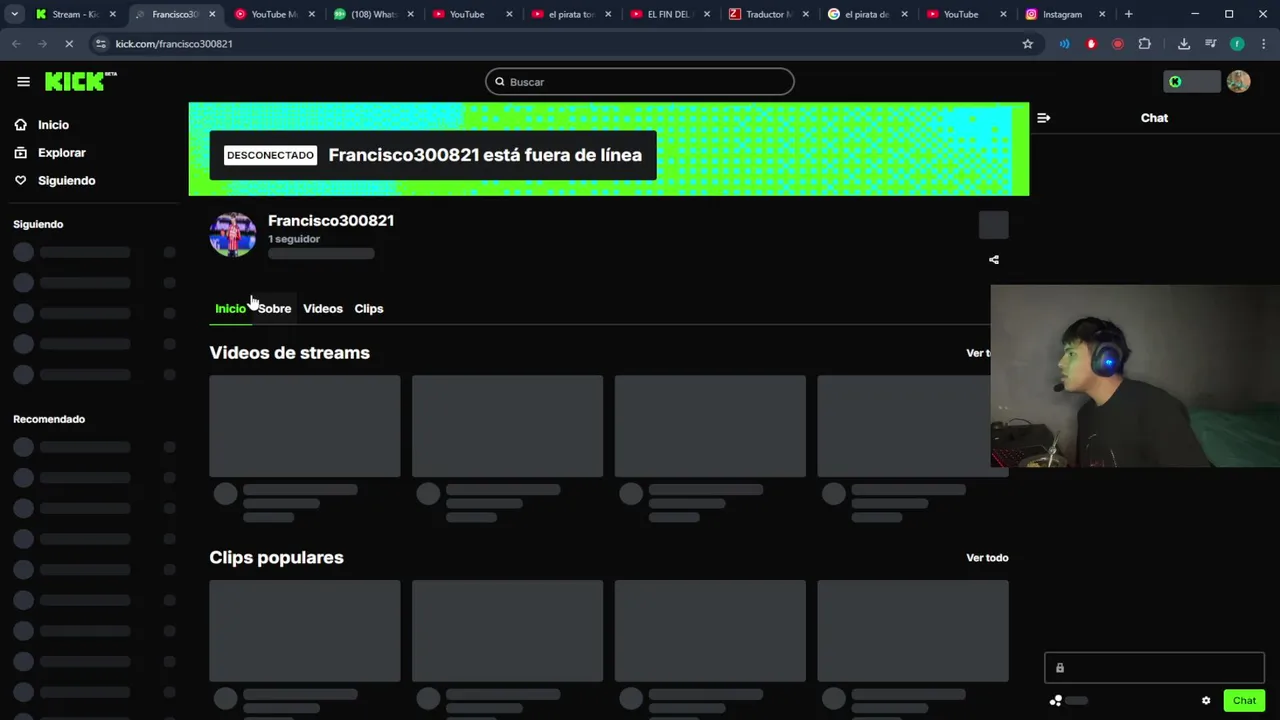Image resolution: width=1280 pixels, height=720 pixels.
Task: Open the browser tab search dropdown
Action: click(14, 14)
